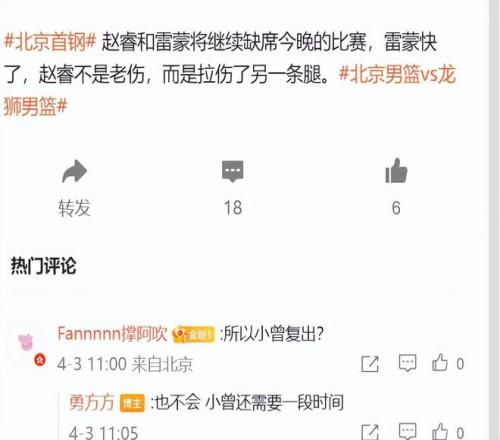
Task: Select the 热门评论 section heading
Action: click(43, 266)
